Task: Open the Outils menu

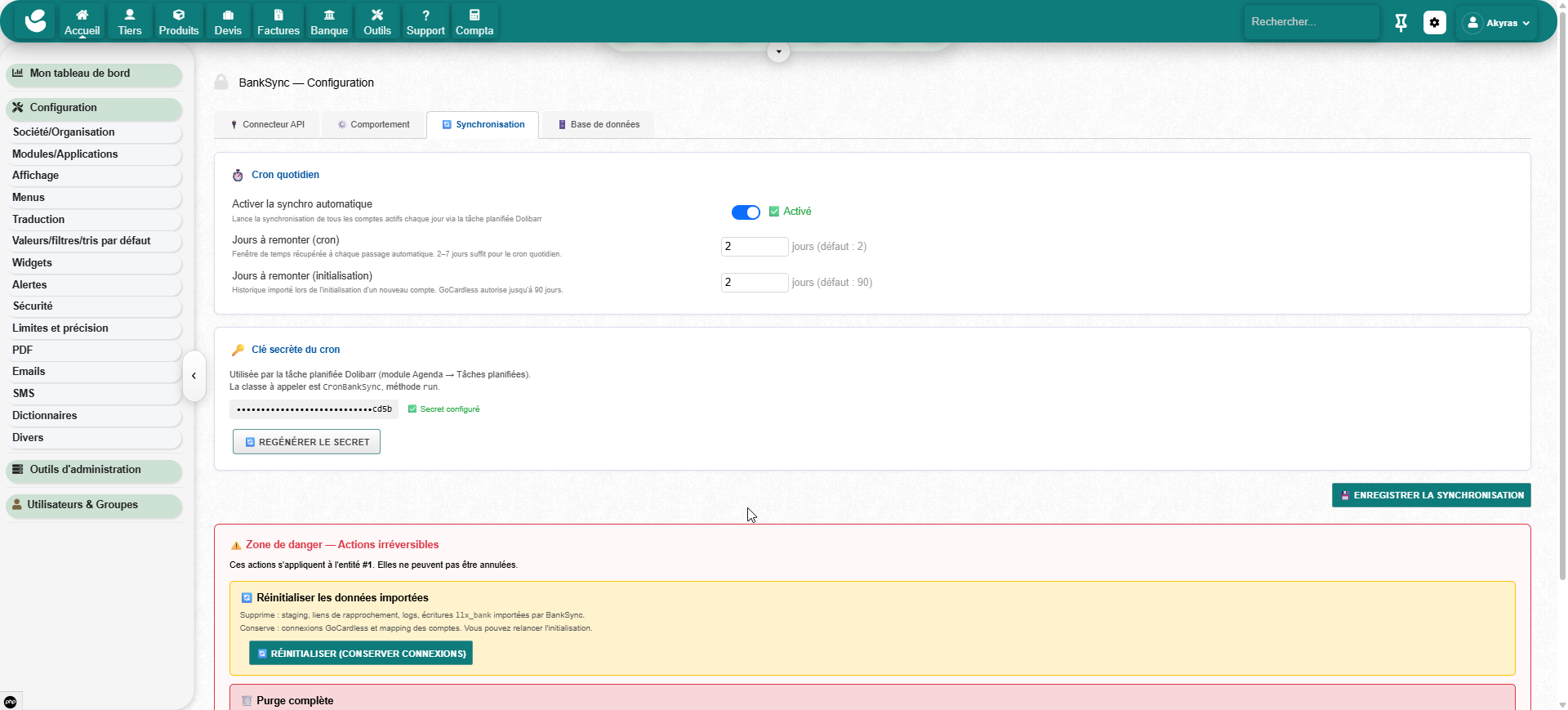Action: click(x=377, y=22)
